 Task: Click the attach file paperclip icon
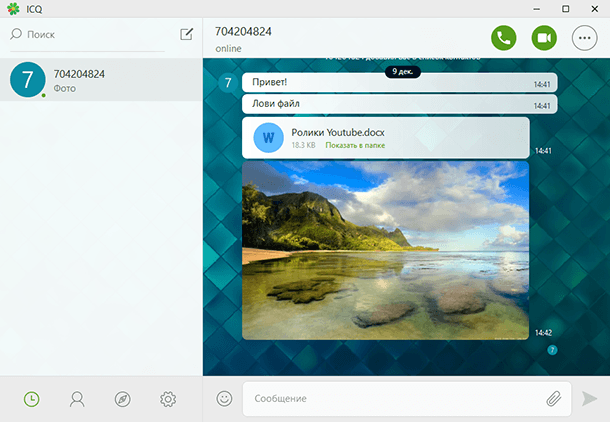tap(553, 399)
